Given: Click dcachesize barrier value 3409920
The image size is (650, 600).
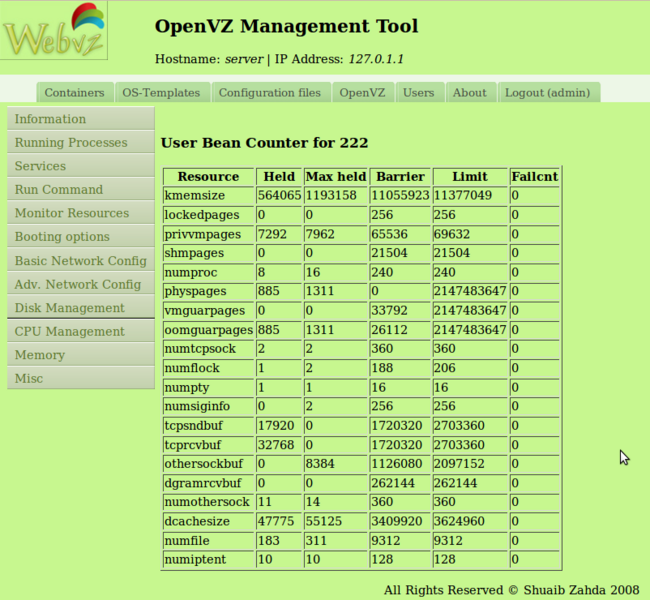Looking at the screenshot, I should pos(400,521).
